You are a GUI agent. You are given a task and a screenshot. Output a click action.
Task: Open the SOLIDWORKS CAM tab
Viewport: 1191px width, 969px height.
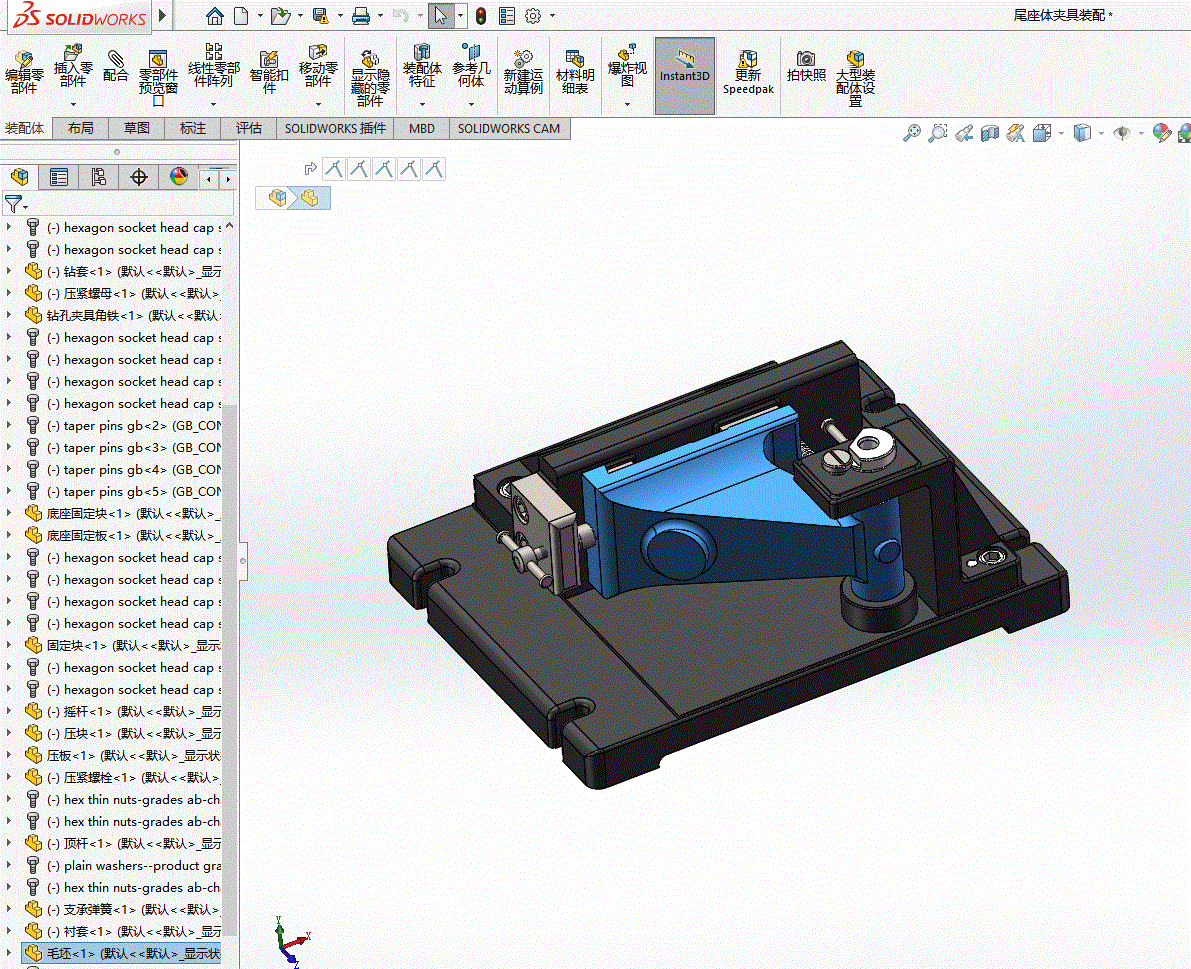(x=509, y=128)
